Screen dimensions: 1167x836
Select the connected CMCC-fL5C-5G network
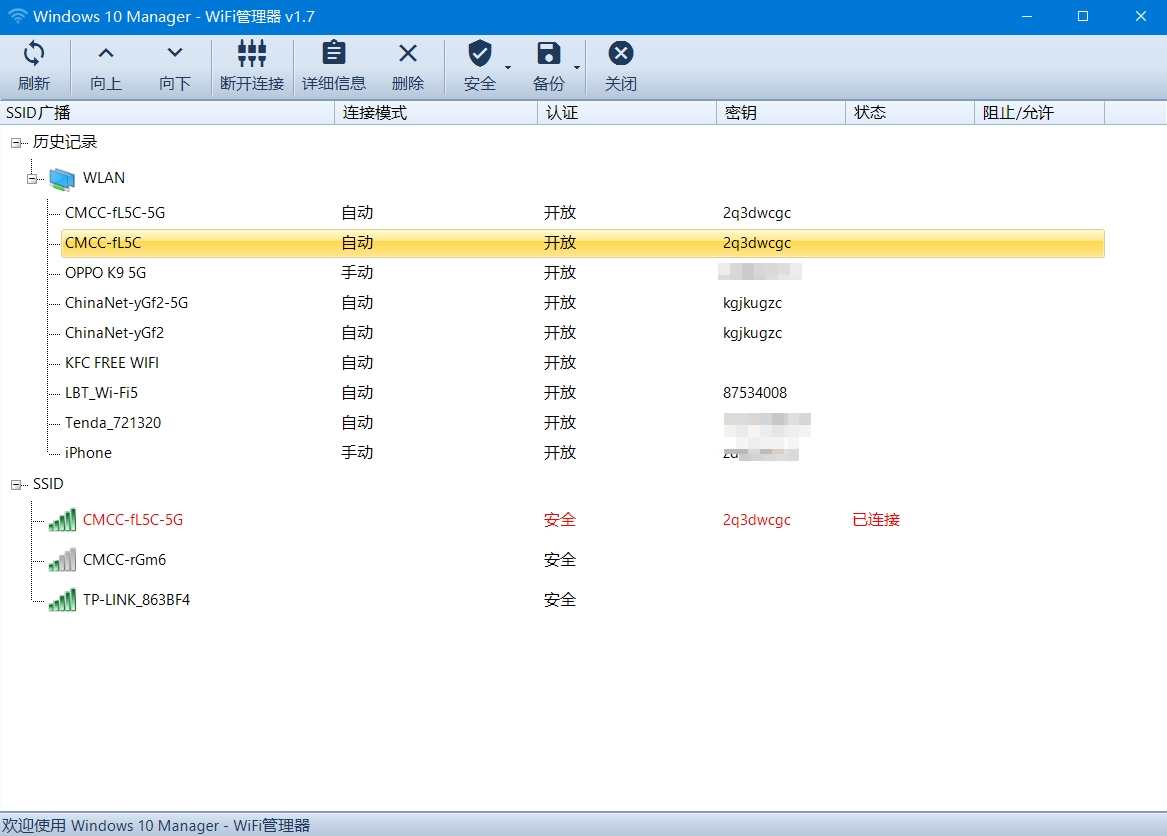click(x=131, y=519)
